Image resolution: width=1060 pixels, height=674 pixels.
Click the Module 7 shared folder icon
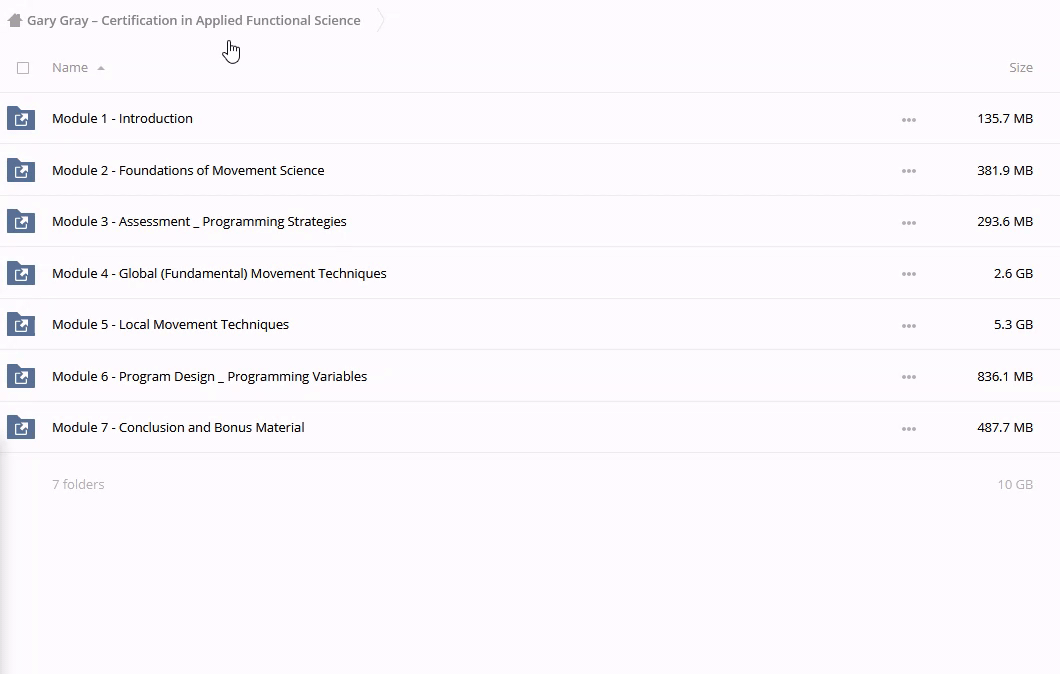click(21, 428)
